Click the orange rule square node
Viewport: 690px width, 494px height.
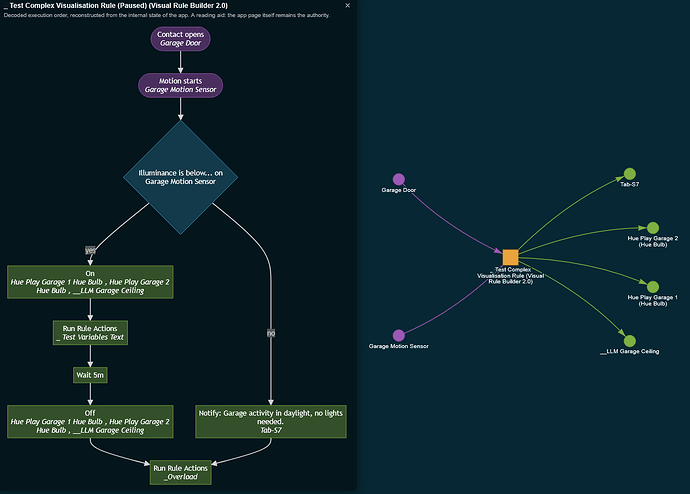pyautogui.click(x=510, y=257)
